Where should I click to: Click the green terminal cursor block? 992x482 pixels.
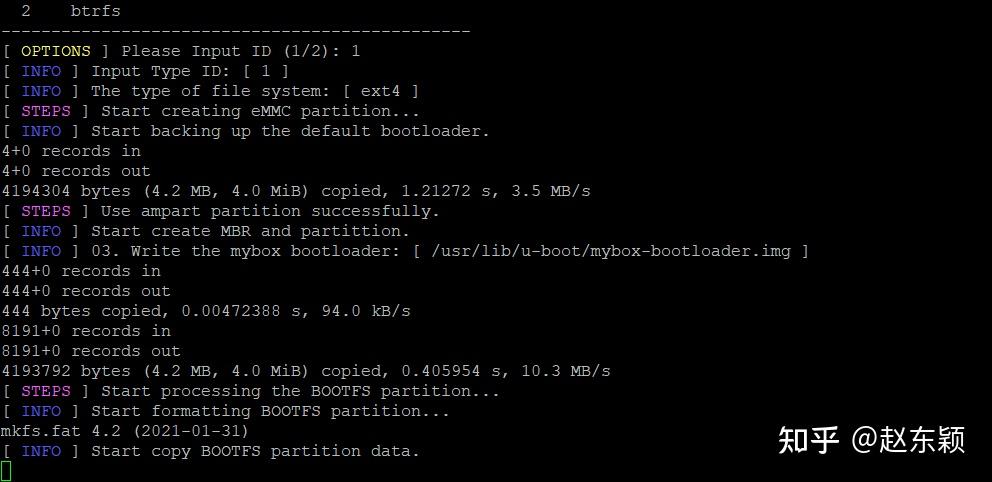coord(6,471)
